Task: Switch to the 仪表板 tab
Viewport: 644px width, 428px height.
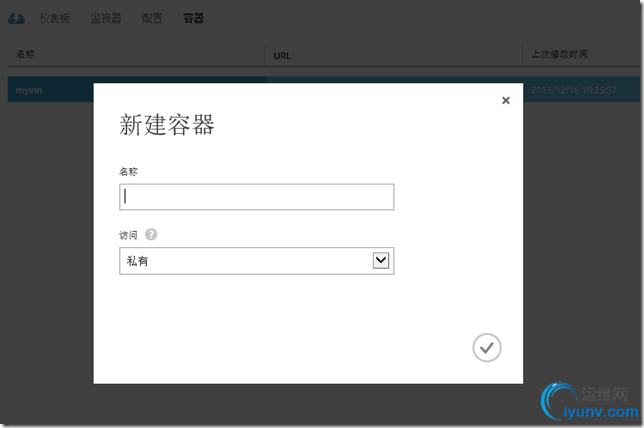Action: [55, 18]
